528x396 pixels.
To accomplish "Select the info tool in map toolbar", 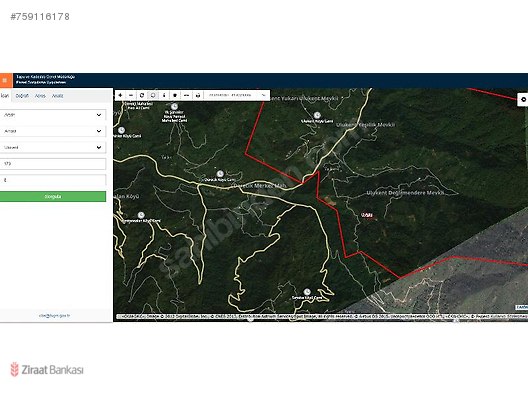I will 164,95.
